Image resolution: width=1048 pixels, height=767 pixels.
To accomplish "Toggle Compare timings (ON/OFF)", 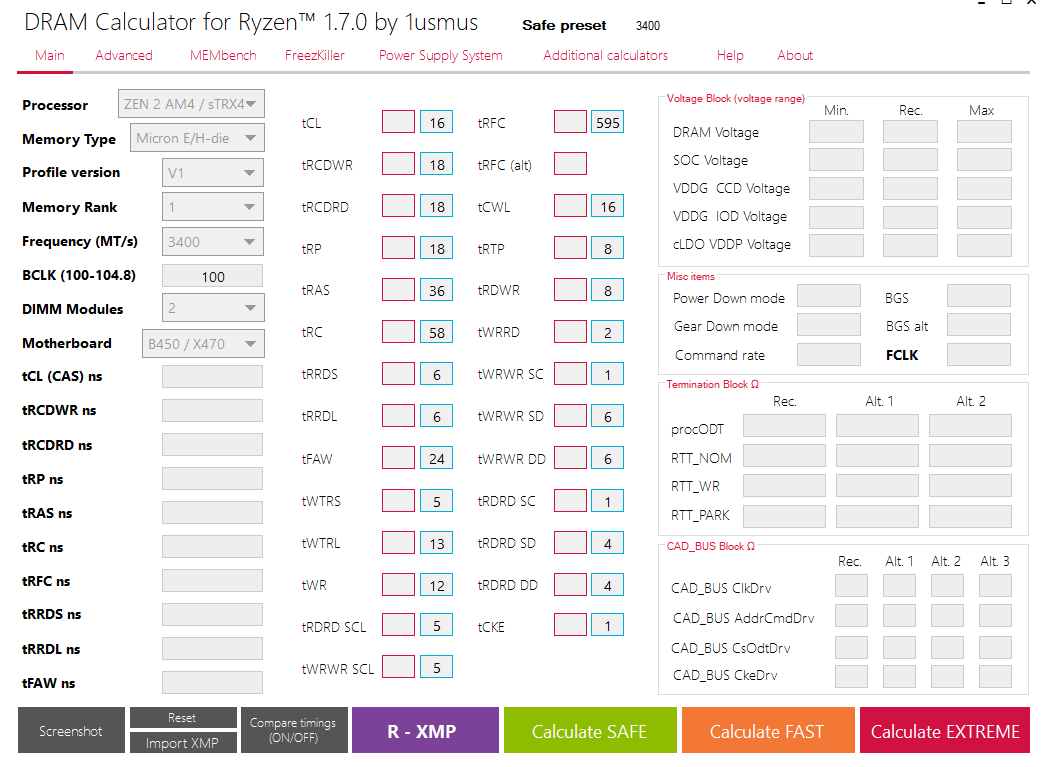I will click(x=293, y=730).
